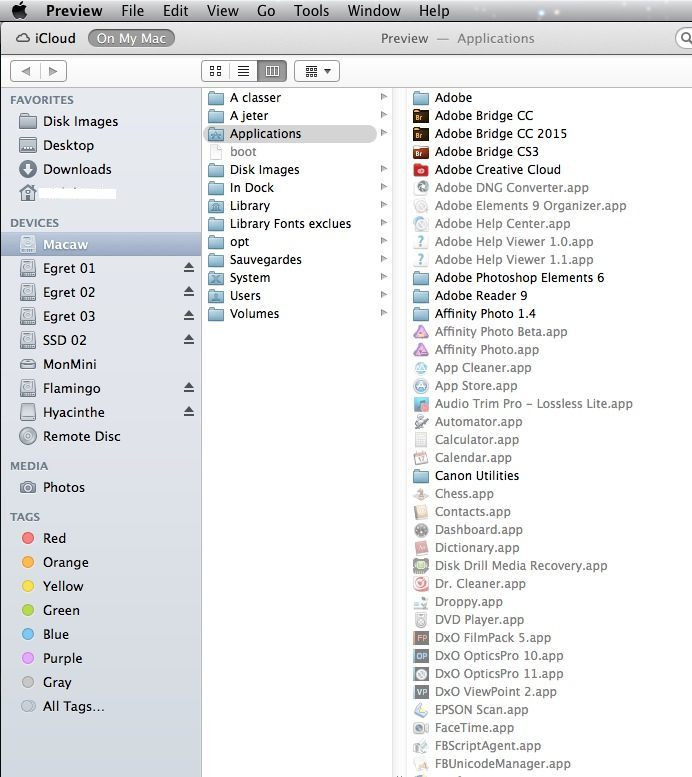Open the item arrangement dropdown
The height and width of the screenshot is (777, 692).
[x=317, y=71]
